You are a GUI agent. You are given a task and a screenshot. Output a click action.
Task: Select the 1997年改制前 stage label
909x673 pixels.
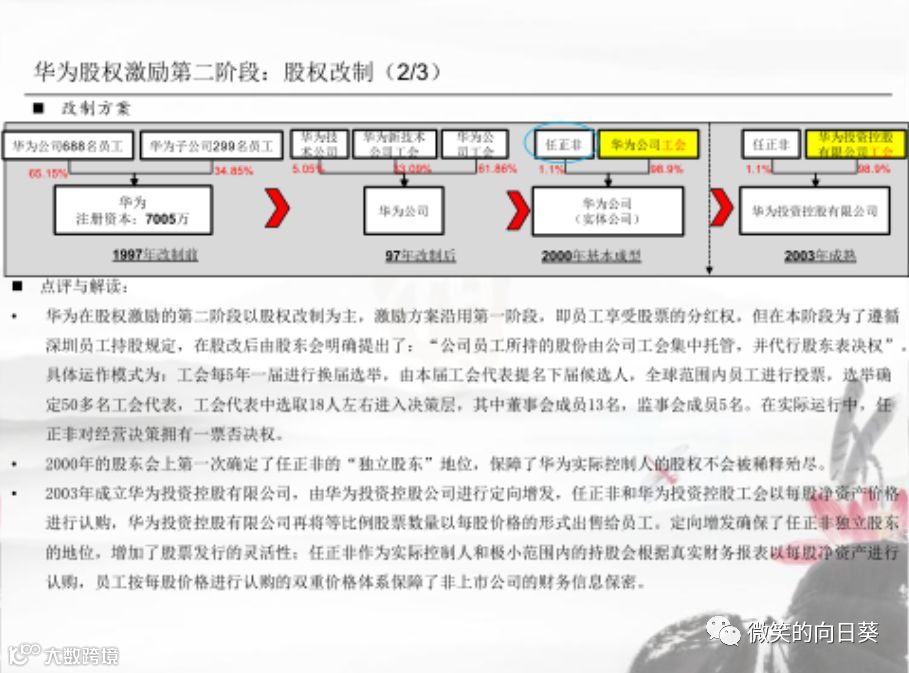[x=155, y=254]
